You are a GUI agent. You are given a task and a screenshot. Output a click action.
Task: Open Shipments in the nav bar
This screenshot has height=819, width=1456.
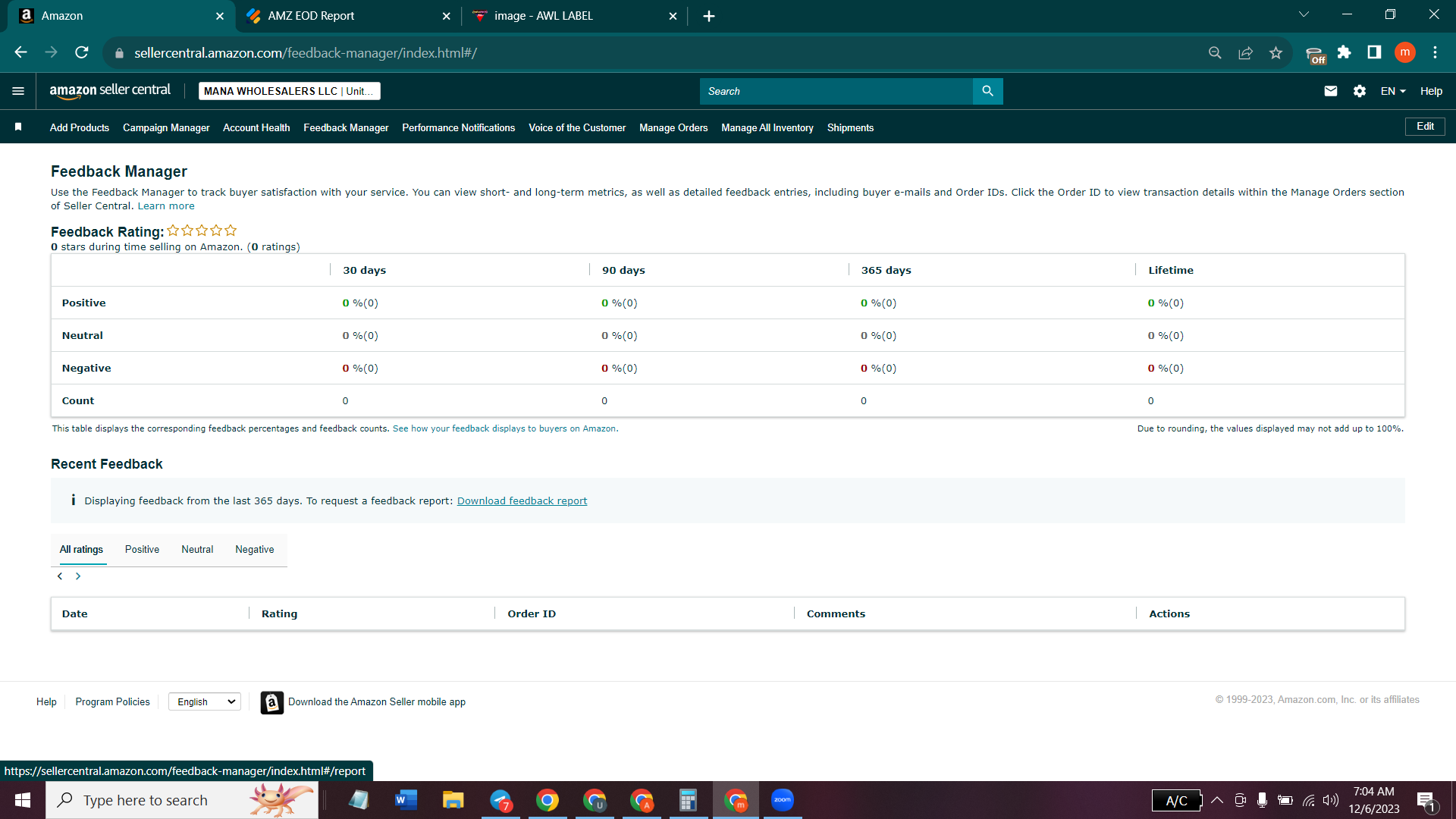point(850,127)
